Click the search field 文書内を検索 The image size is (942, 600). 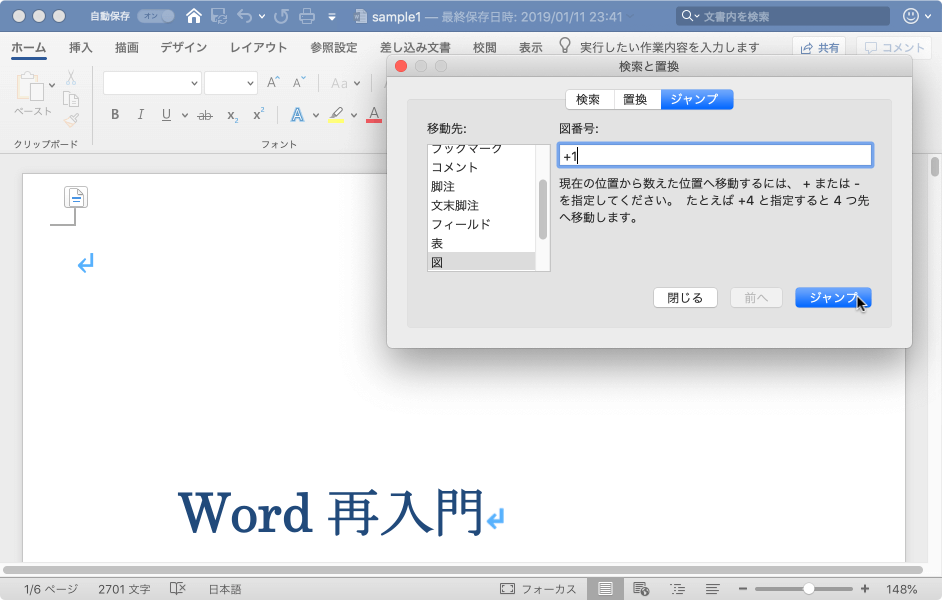[782, 16]
